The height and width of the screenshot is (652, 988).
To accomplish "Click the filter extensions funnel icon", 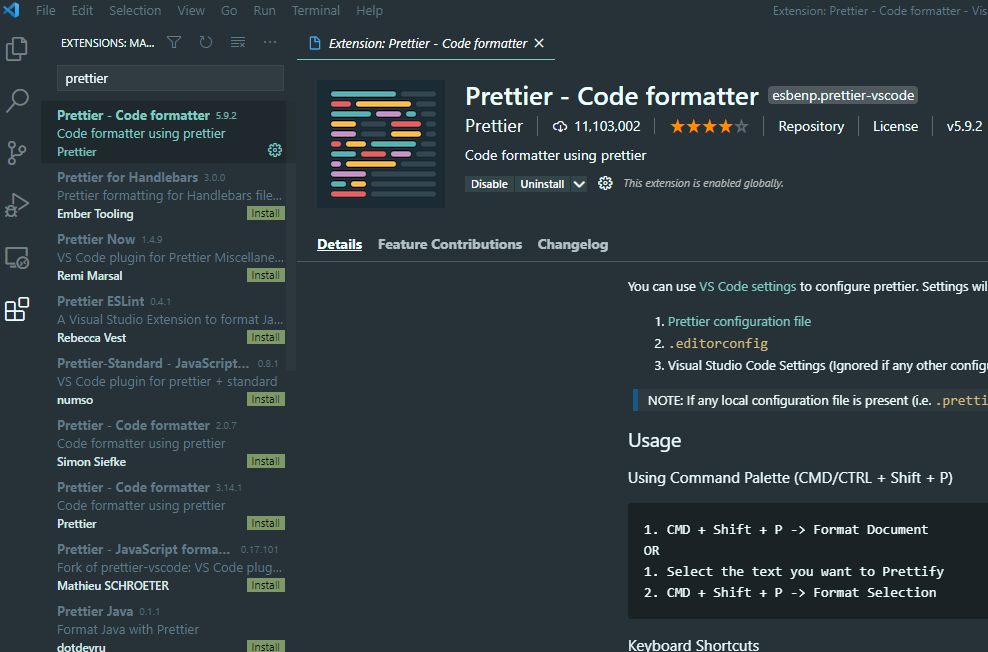I will pos(174,42).
